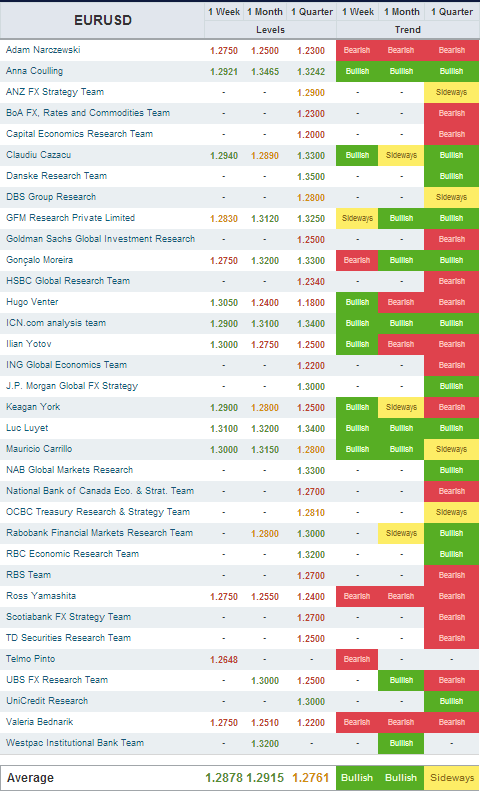Select ICN.com analysis team
The image size is (480, 793).
click(x=56, y=323)
